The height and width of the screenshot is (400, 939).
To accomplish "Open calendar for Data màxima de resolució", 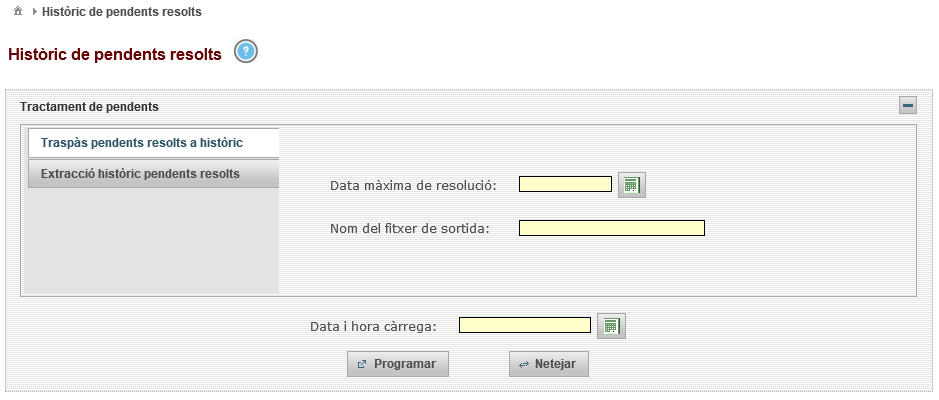I will tap(632, 185).
